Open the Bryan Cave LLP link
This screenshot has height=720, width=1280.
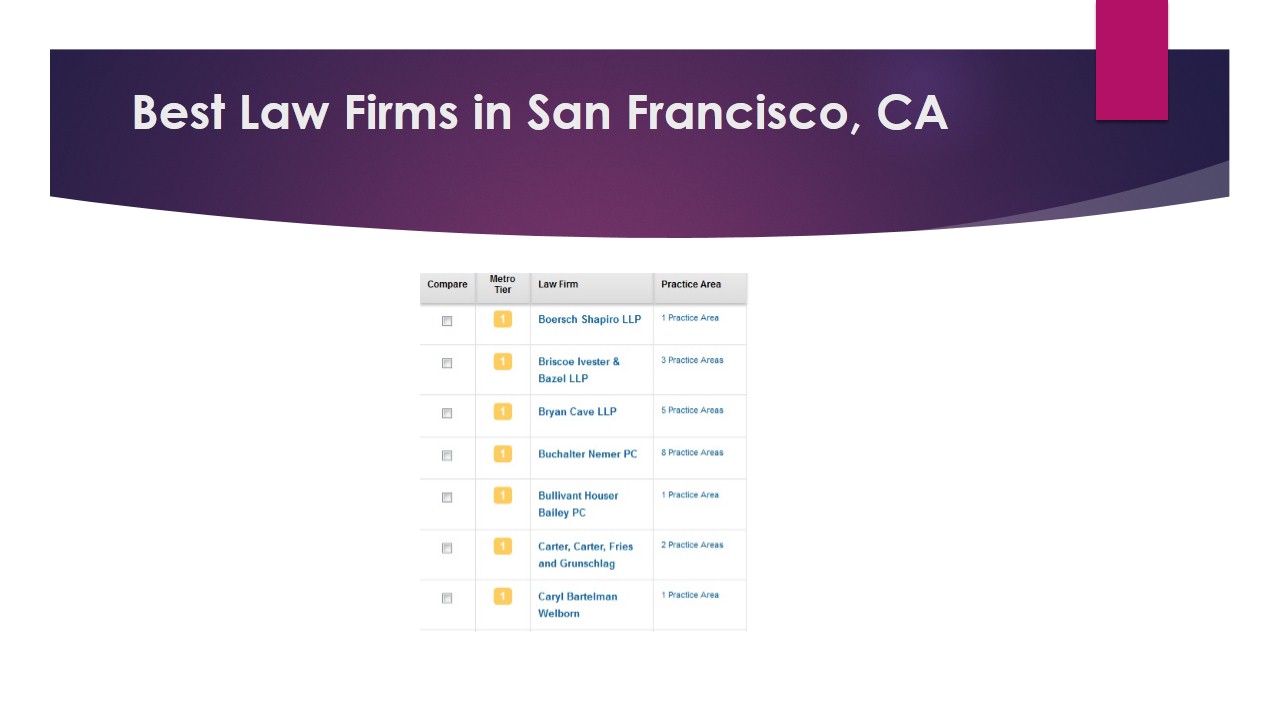pos(577,411)
